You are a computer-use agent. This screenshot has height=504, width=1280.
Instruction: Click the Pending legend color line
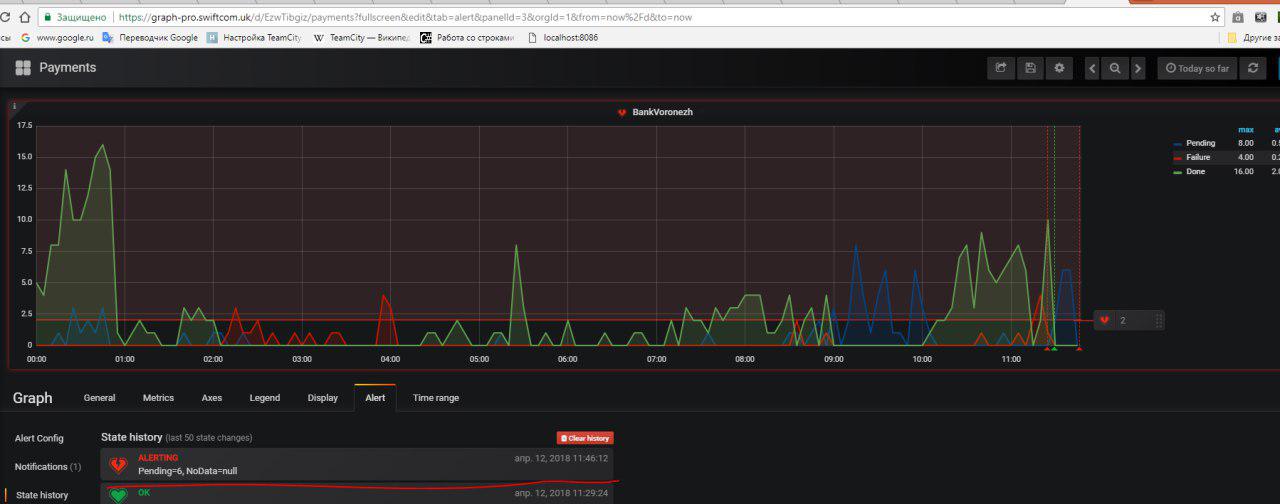1178,143
